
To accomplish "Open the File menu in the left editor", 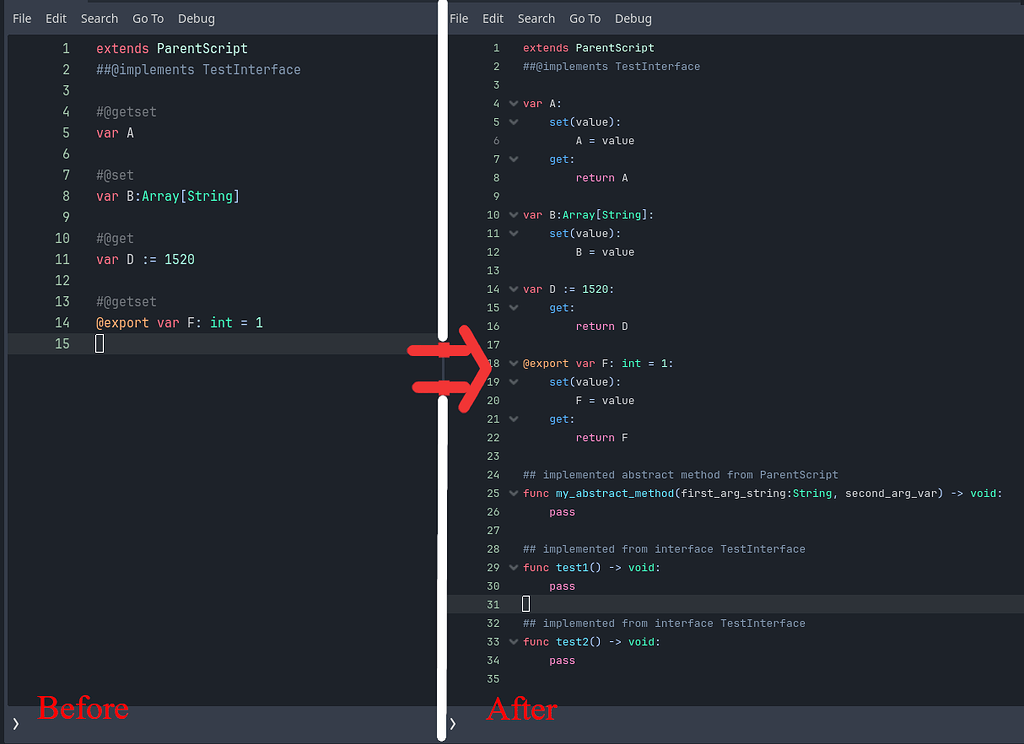I will point(21,18).
